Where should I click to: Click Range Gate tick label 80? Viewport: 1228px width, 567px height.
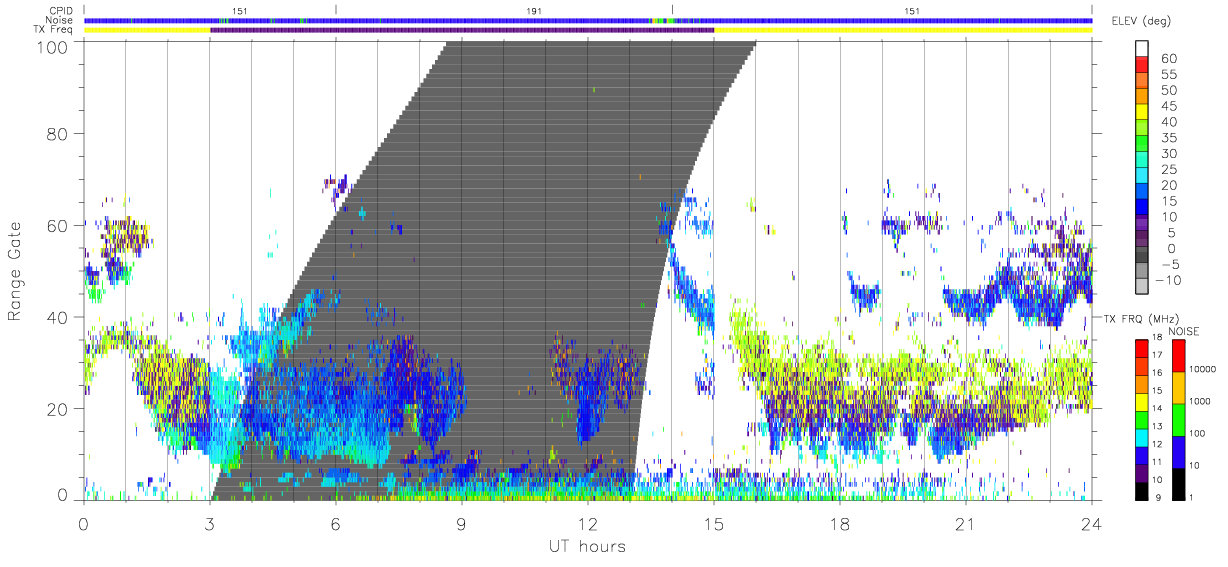tap(57, 133)
